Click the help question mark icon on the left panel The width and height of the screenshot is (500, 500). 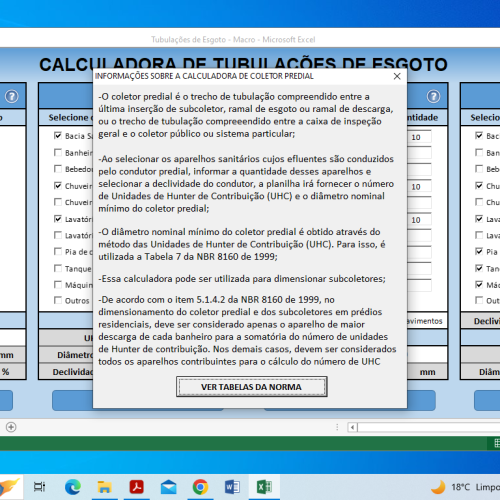(x=12, y=97)
